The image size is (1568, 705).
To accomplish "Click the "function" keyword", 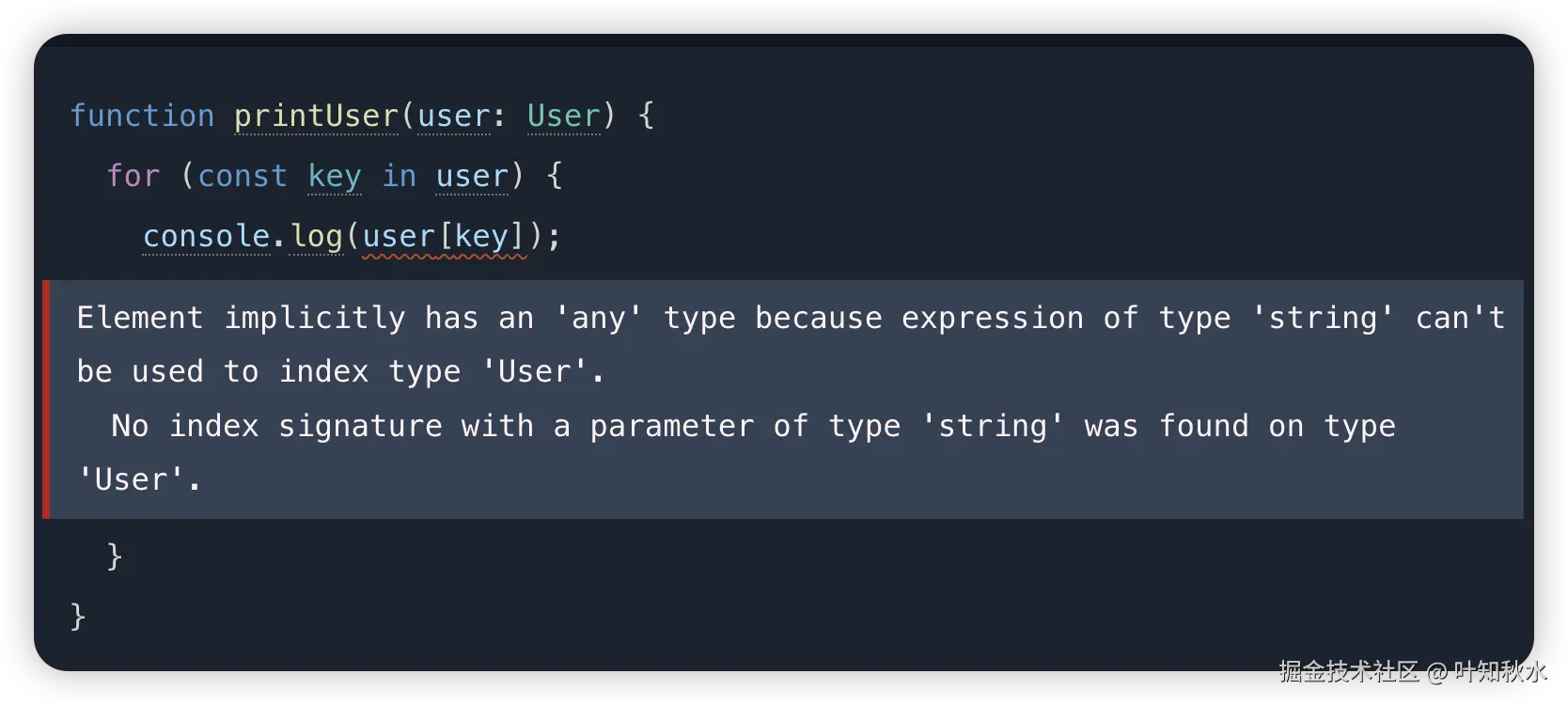I will tap(142, 116).
